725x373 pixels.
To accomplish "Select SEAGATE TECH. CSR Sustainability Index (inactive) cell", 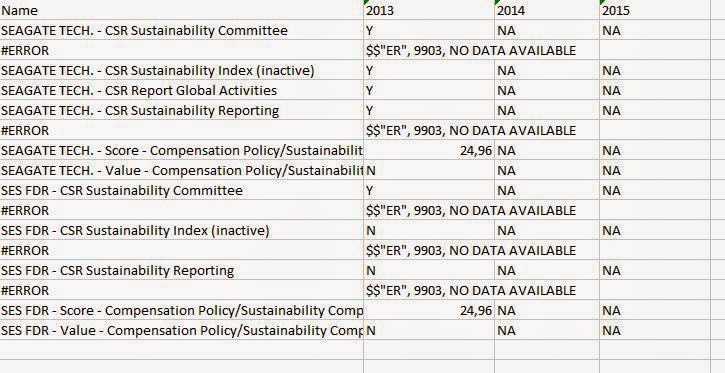I will [x=182, y=70].
